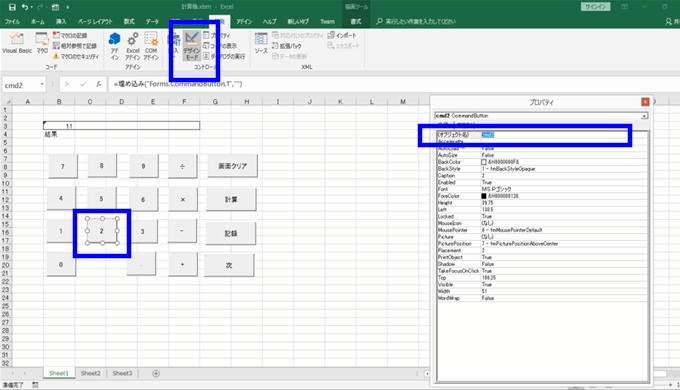This screenshot has width=680, height=390.
Task: Click the 記録 button on the sheet
Action: click(231, 233)
